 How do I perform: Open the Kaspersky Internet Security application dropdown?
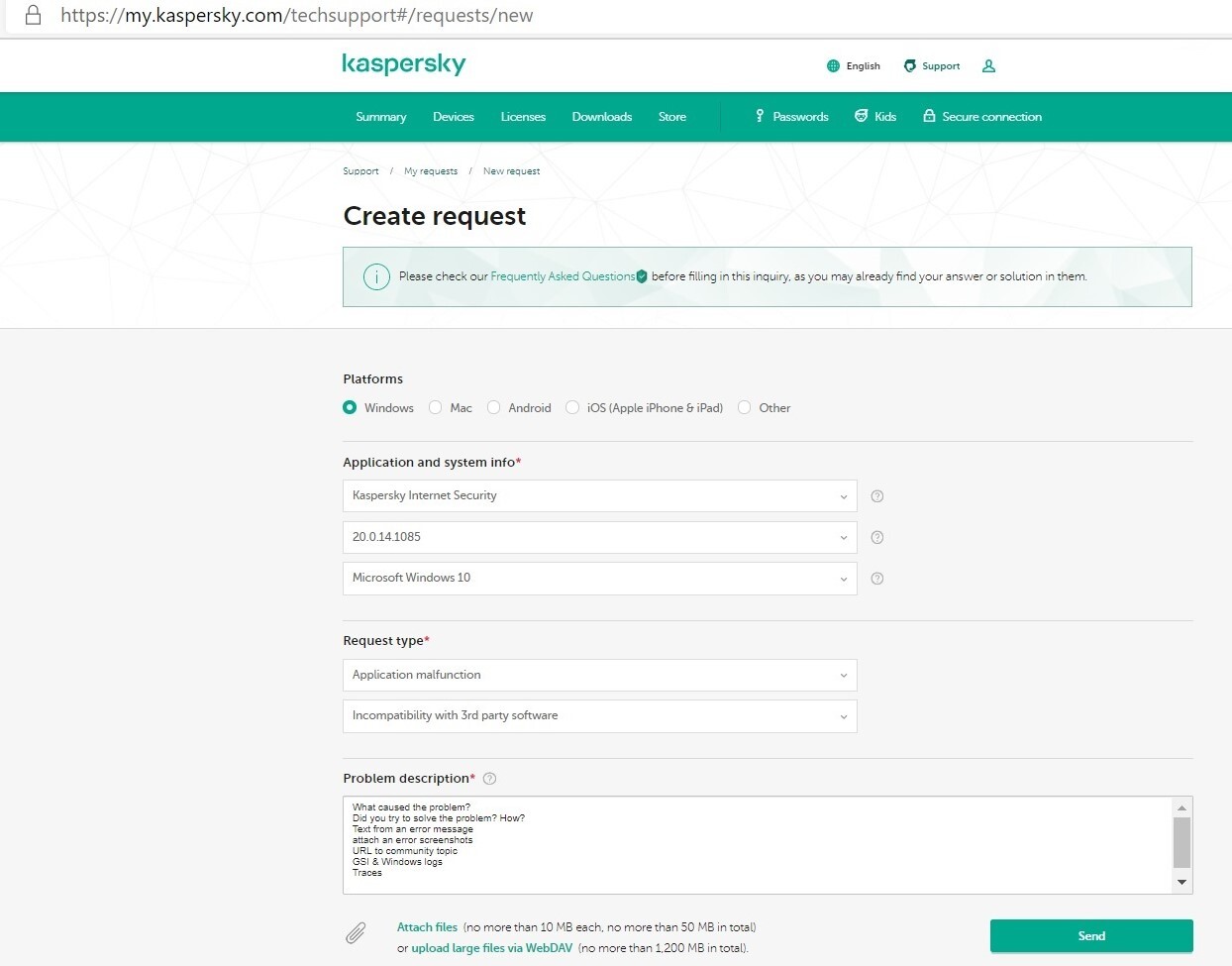(600, 496)
